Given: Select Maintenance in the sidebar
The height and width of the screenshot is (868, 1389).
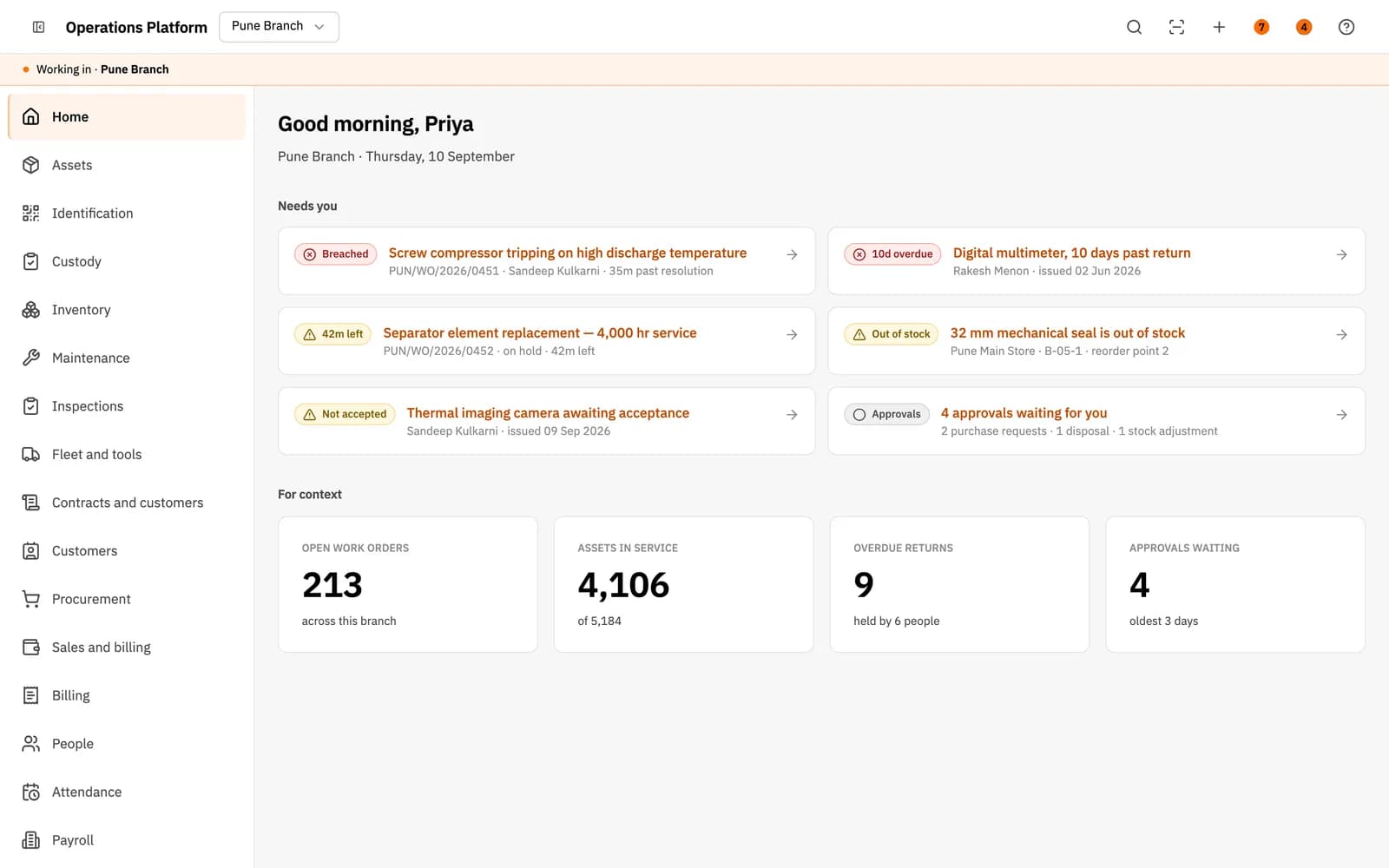Looking at the screenshot, I should (127, 358).
